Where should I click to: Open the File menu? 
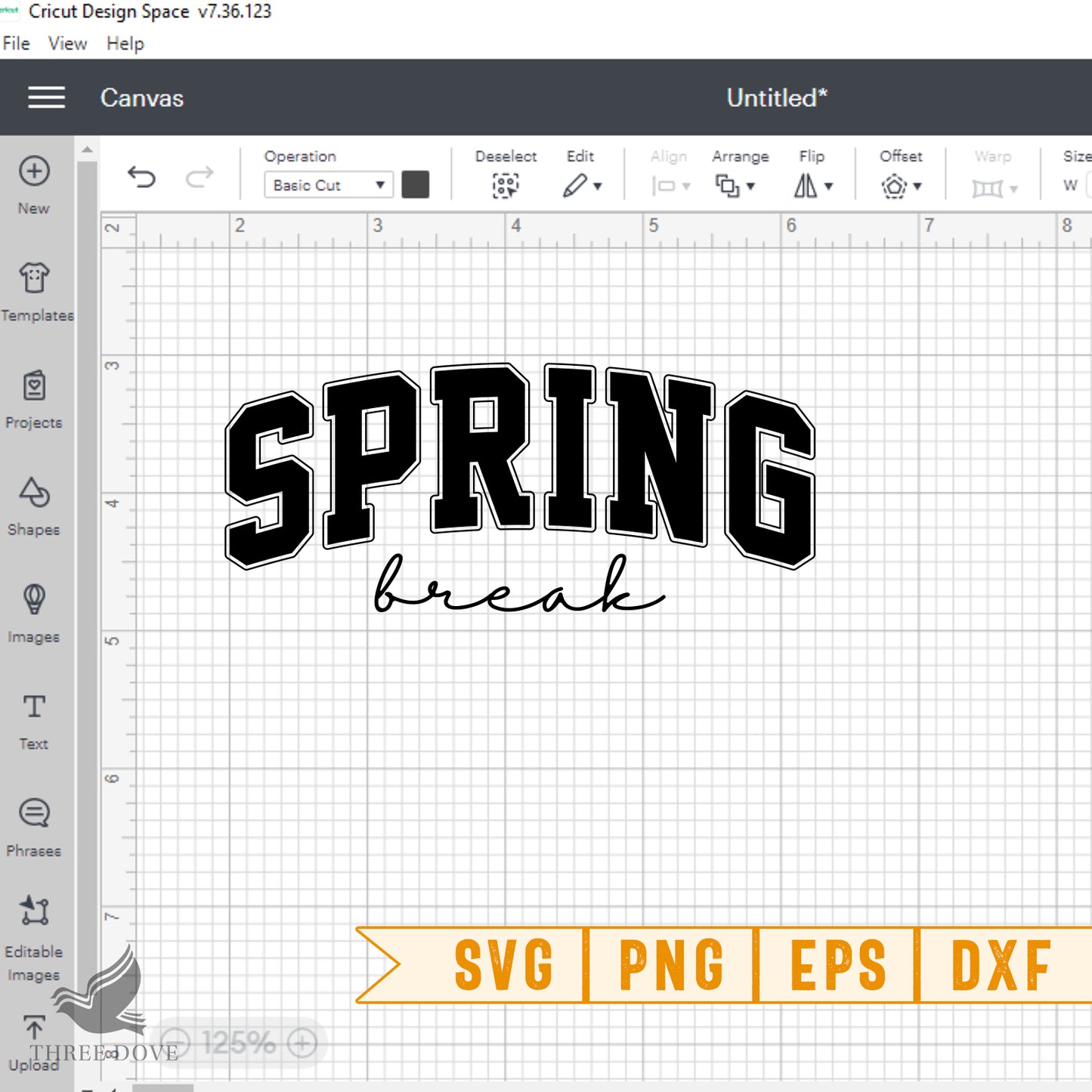[x=17, y=44]
